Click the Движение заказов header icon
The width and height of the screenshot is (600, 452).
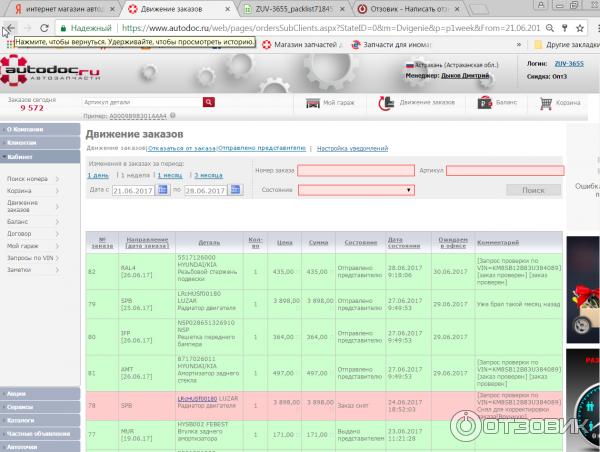tap(386, 103)
